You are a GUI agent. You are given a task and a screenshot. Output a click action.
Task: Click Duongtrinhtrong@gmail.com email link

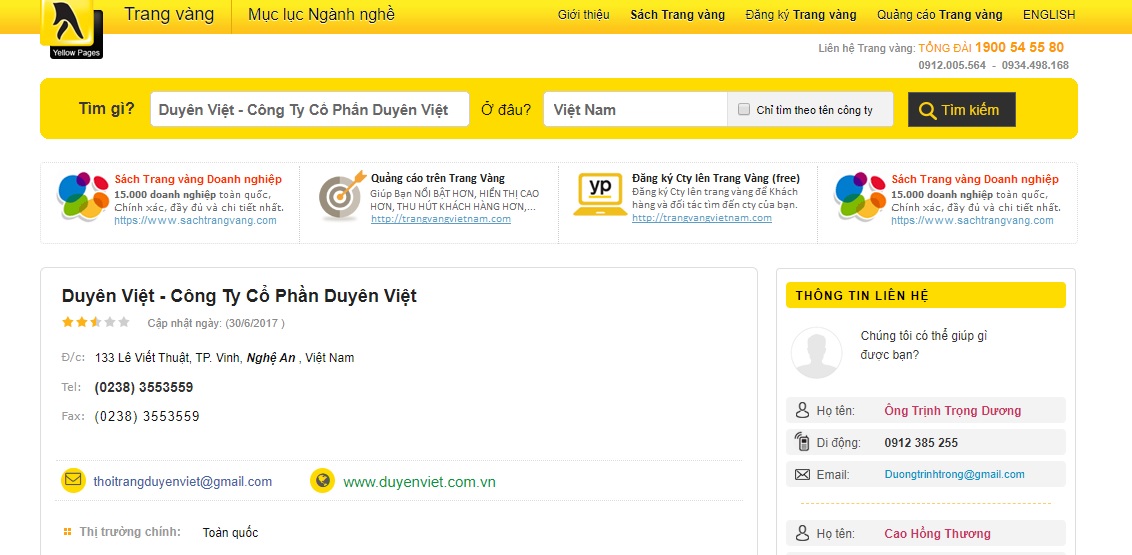[x=954, y=474]
